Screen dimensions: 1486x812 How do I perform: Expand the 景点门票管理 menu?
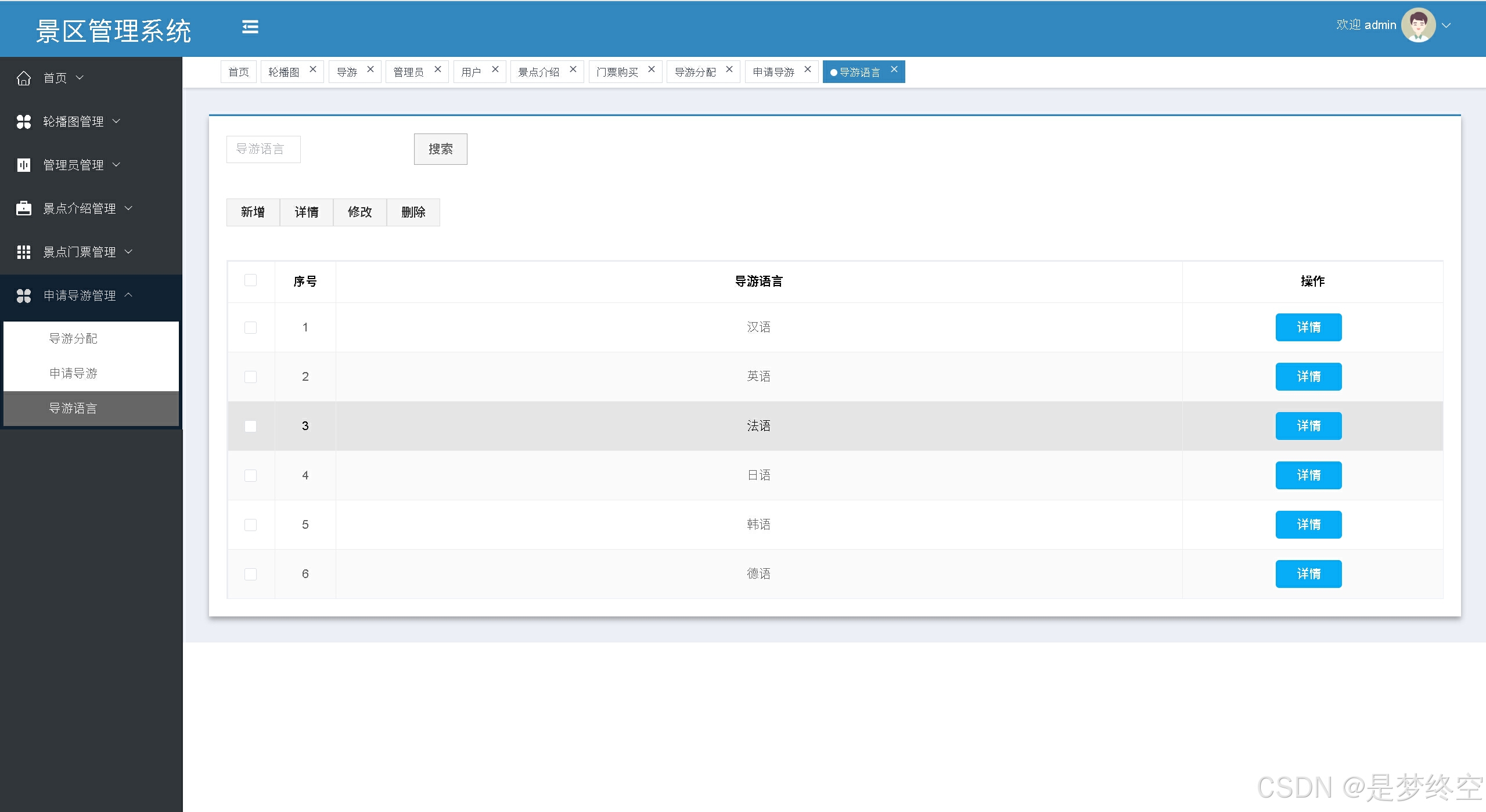[x=80, y=252]
